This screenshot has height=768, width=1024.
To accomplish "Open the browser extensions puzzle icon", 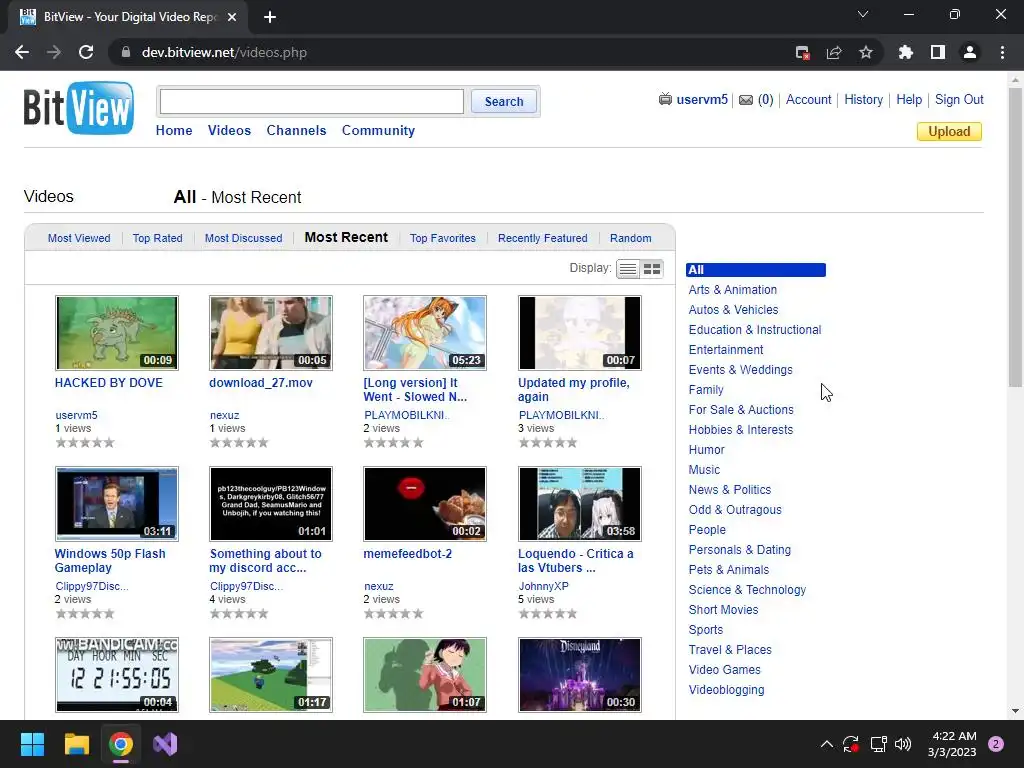I will pyautogui.click(x=905, y=52).
